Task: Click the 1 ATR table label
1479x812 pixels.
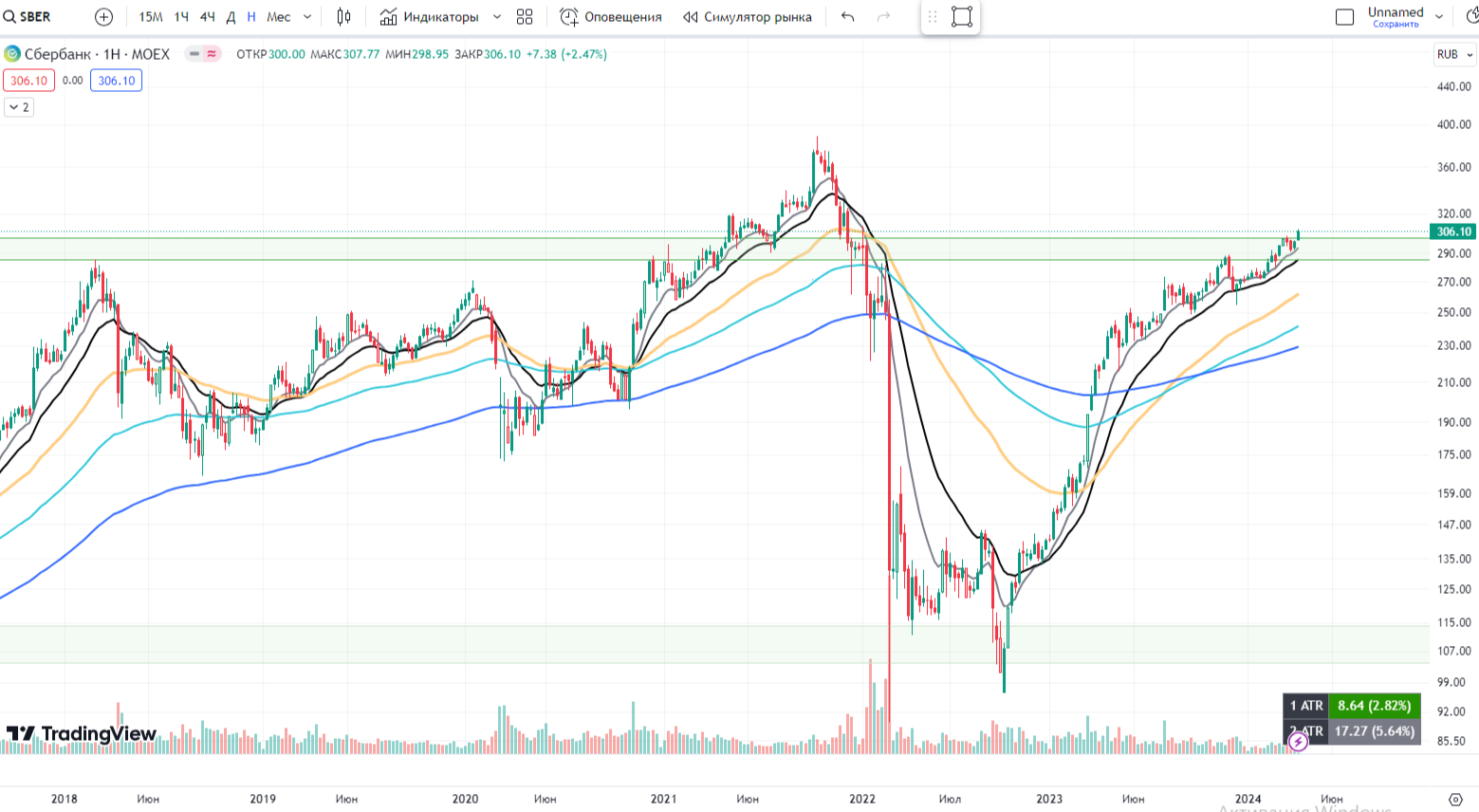Action: 1306,706
